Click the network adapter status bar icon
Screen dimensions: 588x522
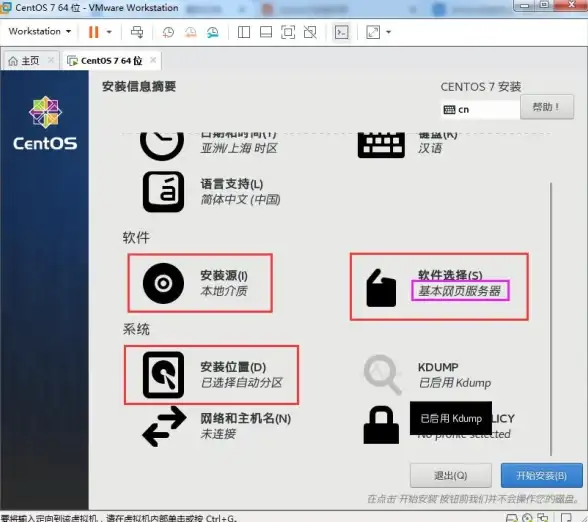[x=542, y=518]
